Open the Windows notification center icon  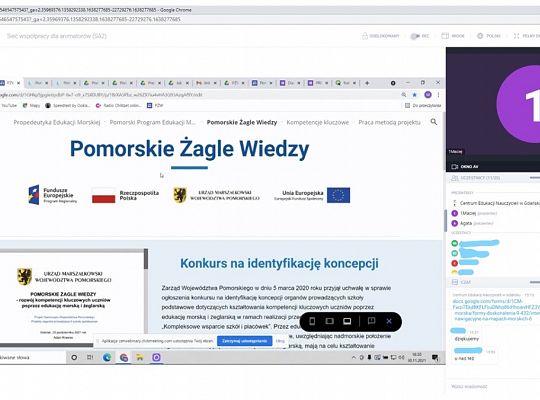[x=435, y=358]
